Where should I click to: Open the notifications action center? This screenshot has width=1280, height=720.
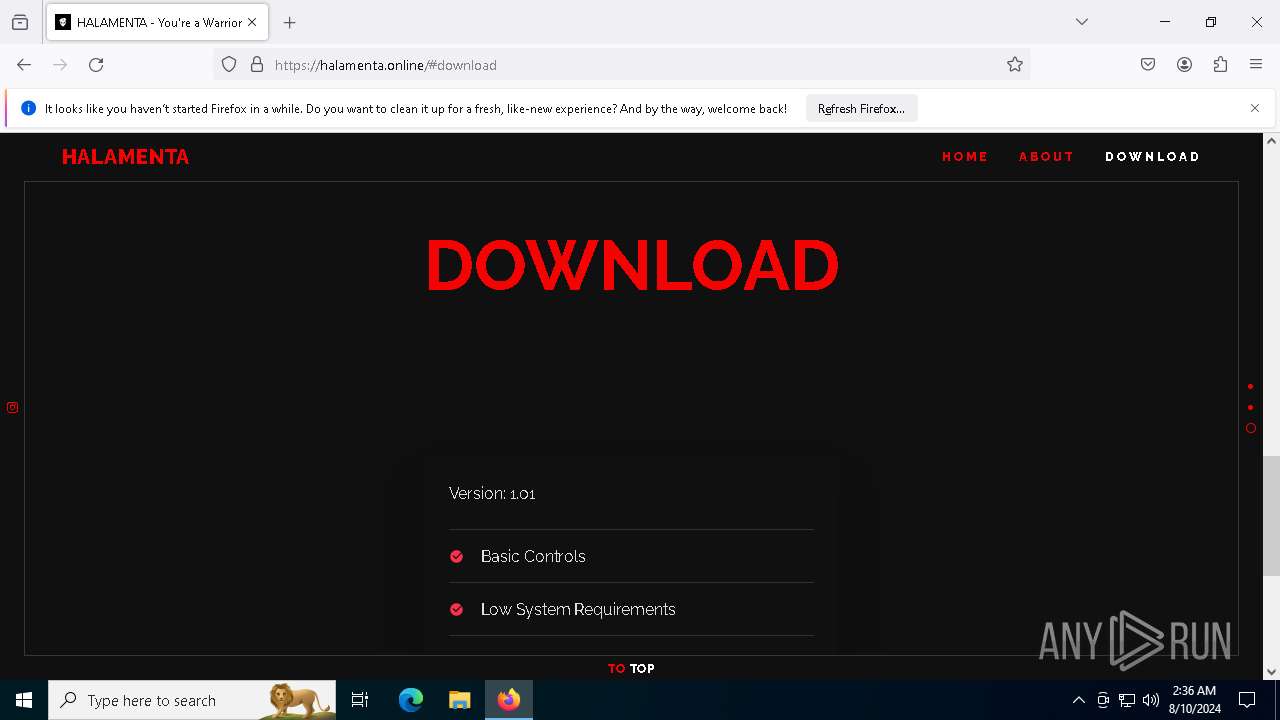click(x=1247, y=700)
